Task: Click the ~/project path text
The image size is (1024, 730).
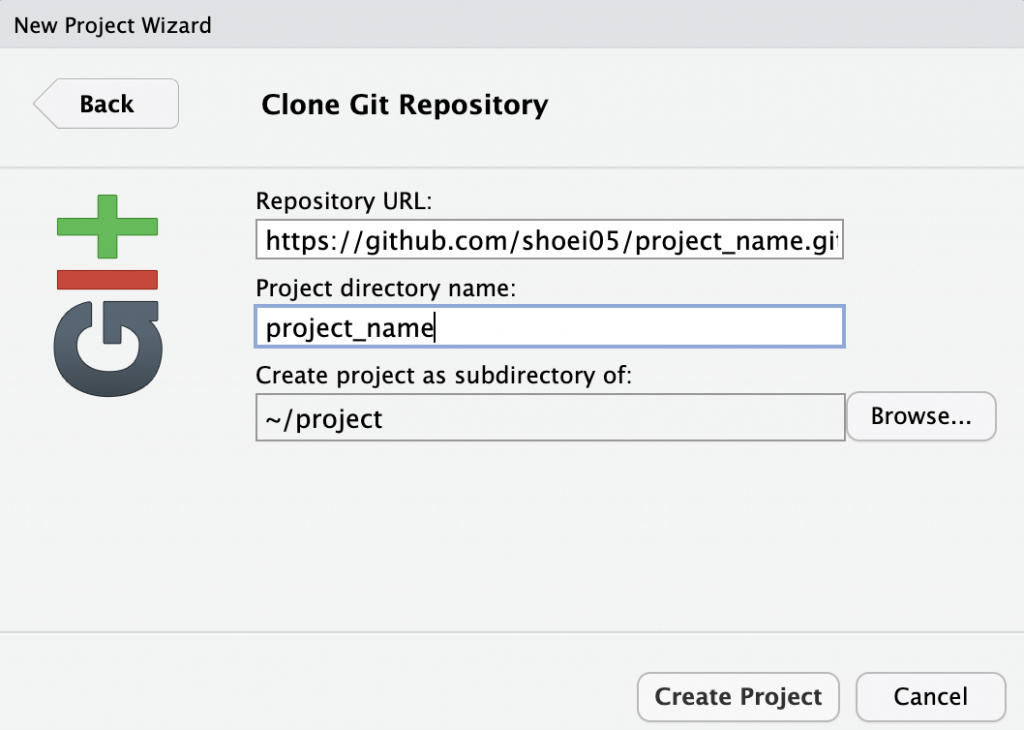Action: pos(324,418)
